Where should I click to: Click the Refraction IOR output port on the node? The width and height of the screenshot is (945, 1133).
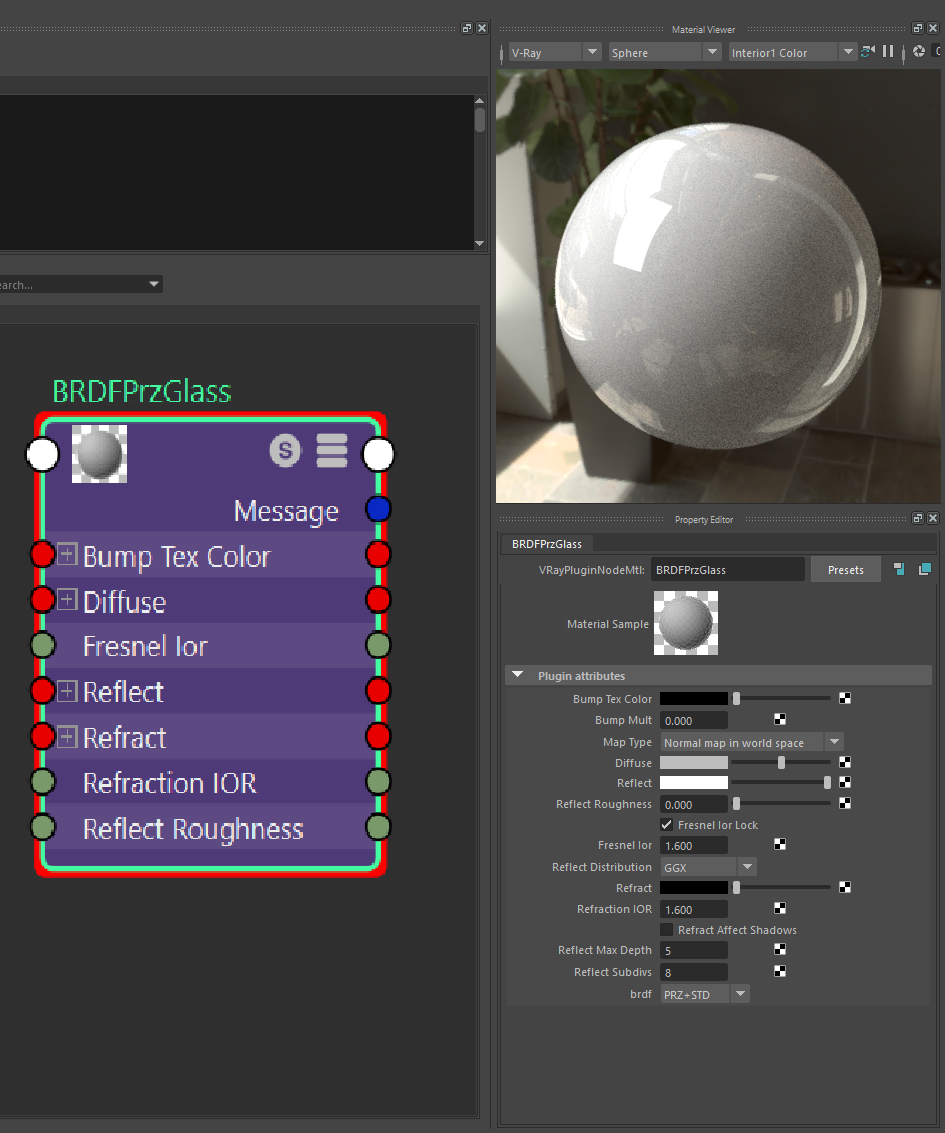pyautogui.click(x=378, y=782)
